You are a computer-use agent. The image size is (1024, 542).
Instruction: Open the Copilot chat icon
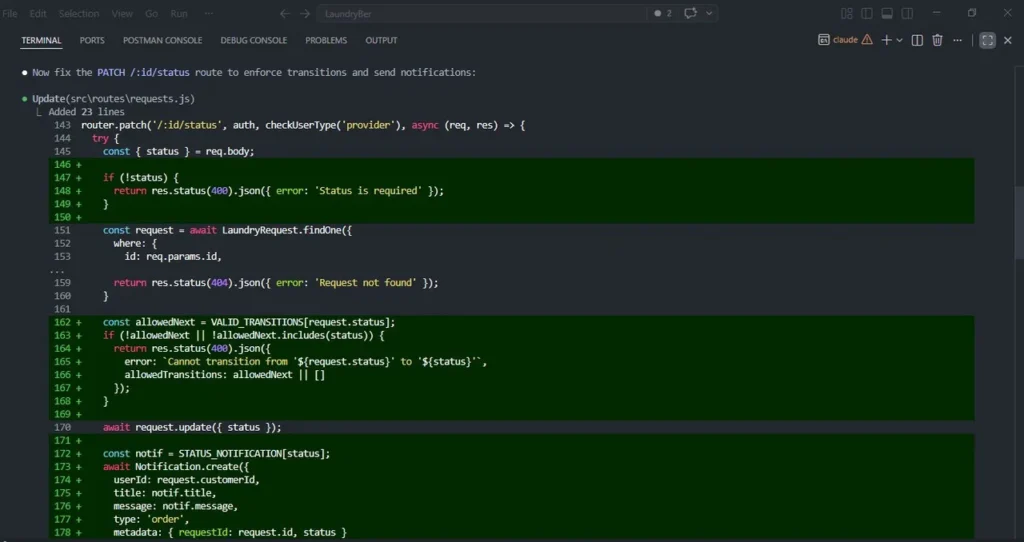690,14
